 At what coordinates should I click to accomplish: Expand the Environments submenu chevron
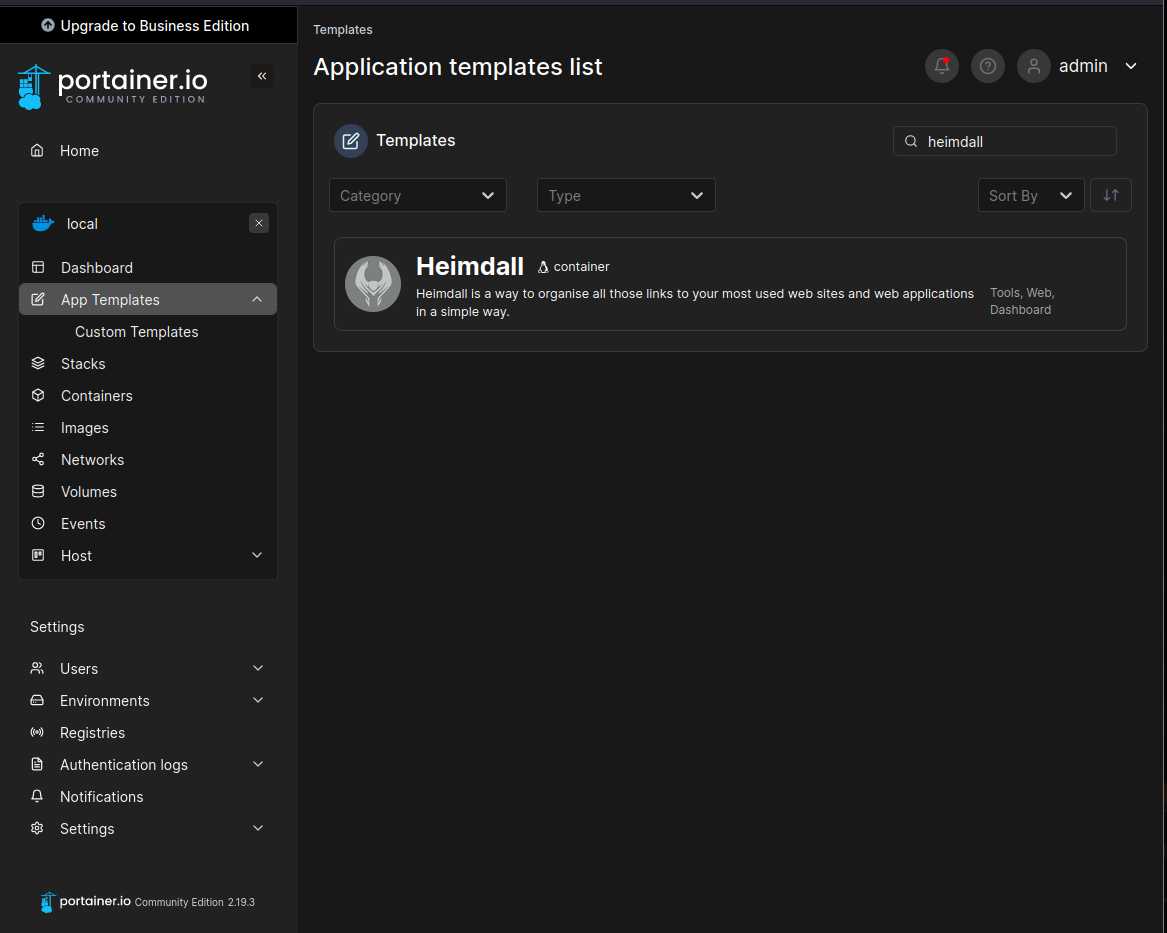(x=258, y=700)
